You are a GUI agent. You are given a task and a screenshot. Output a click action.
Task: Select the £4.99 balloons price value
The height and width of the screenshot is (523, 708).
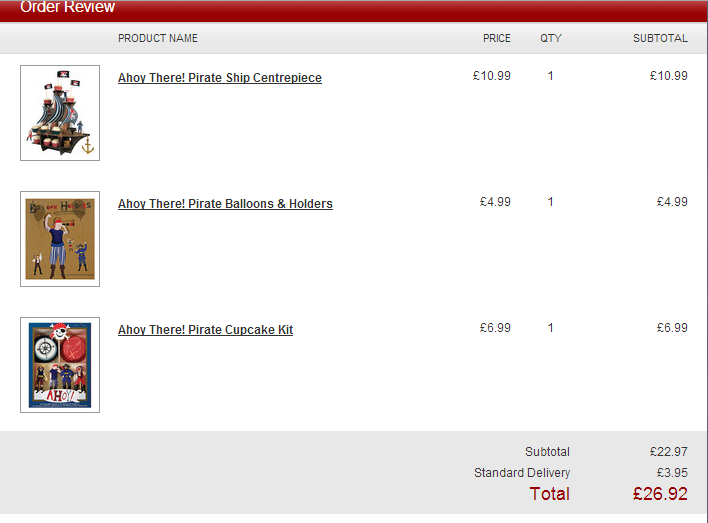click(x=495, y=202)
